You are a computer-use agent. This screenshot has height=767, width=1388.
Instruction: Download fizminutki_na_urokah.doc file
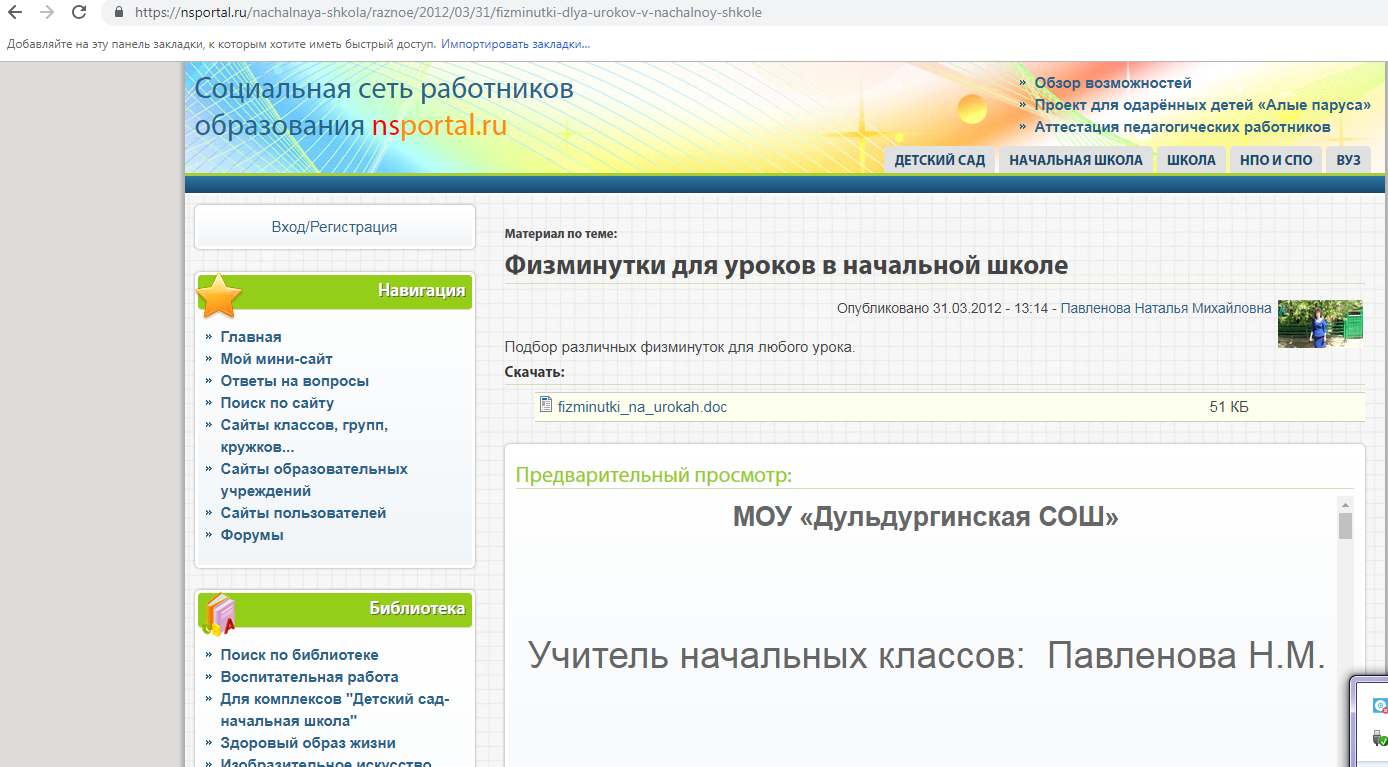pos(642,407)
